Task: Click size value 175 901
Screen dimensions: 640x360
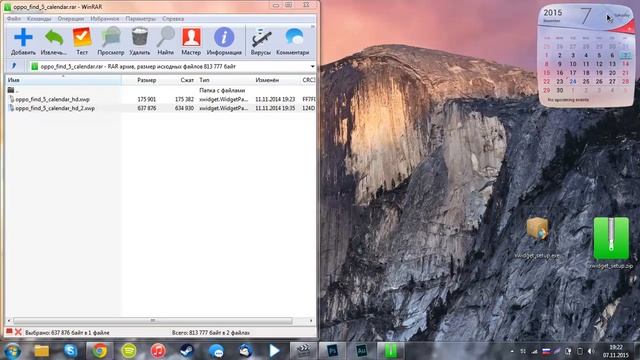Action: coord(147,99)
